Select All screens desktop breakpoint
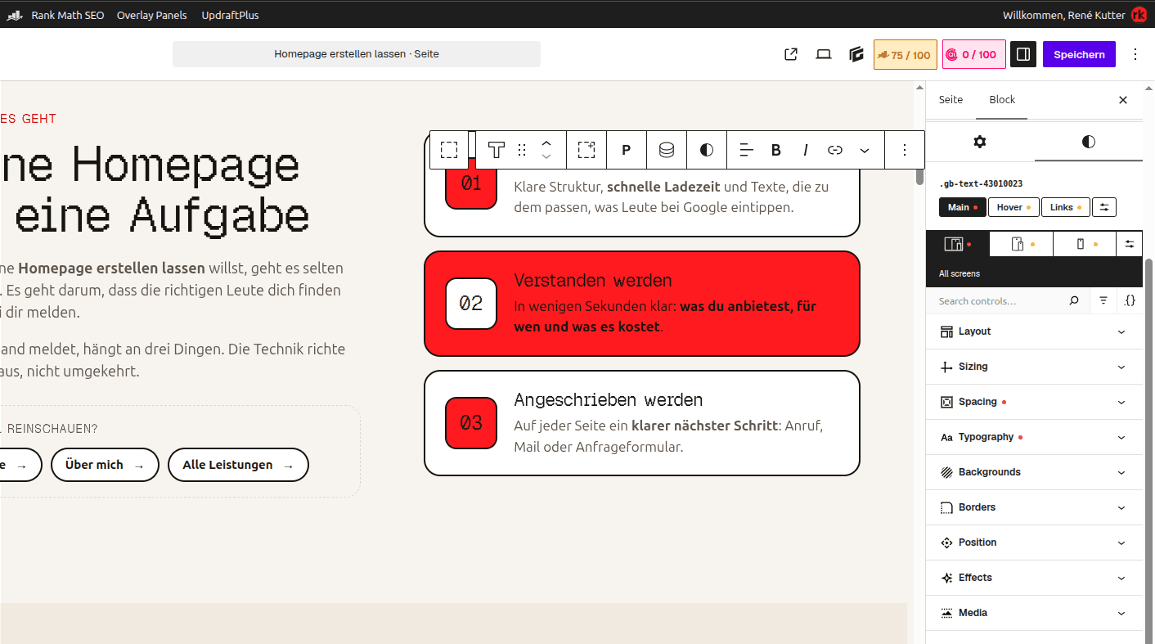This screenshot has width=1155, height=644. point(958,244)
